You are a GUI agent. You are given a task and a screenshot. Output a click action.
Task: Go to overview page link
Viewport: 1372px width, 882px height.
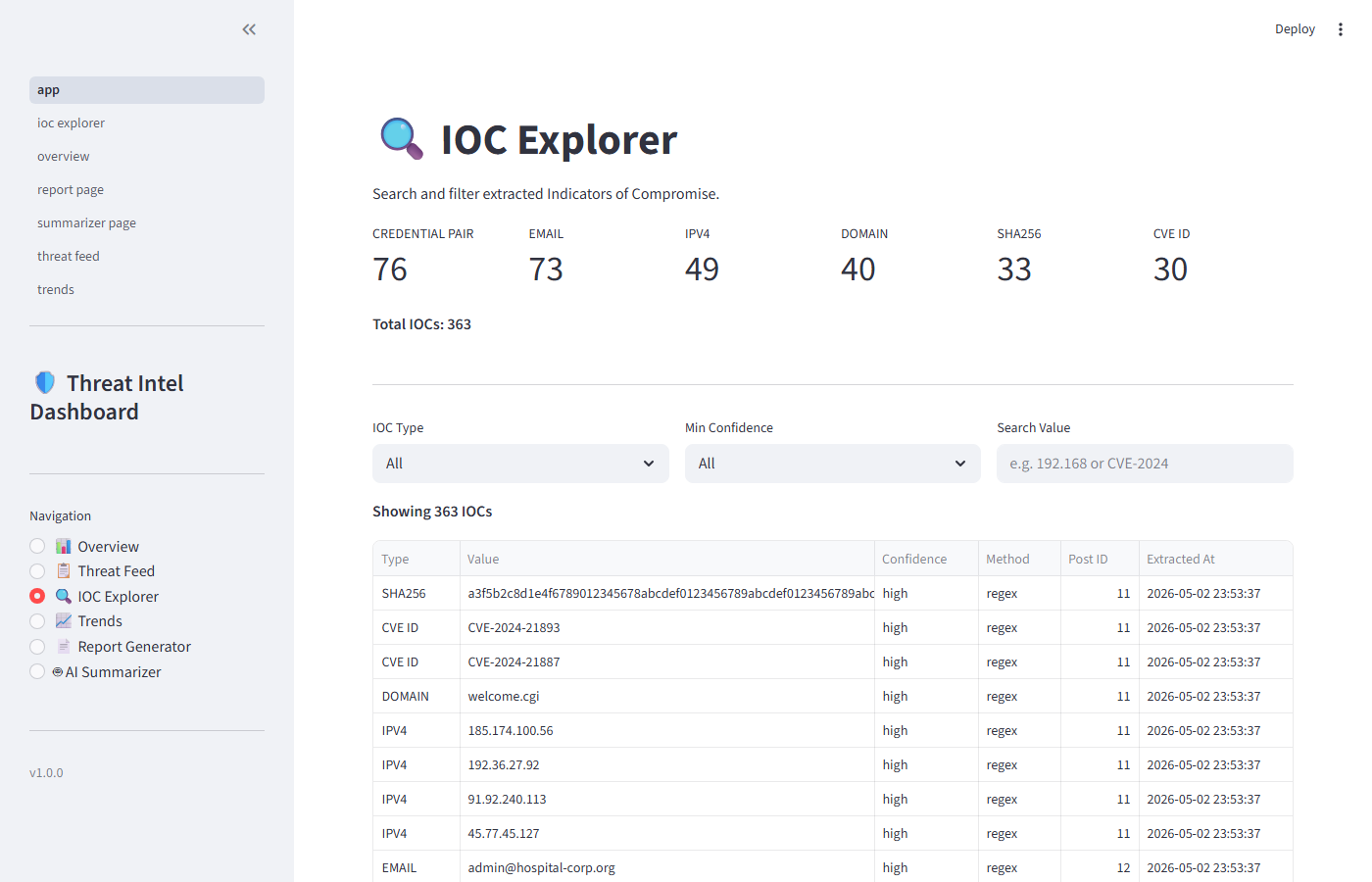(147, 157)
